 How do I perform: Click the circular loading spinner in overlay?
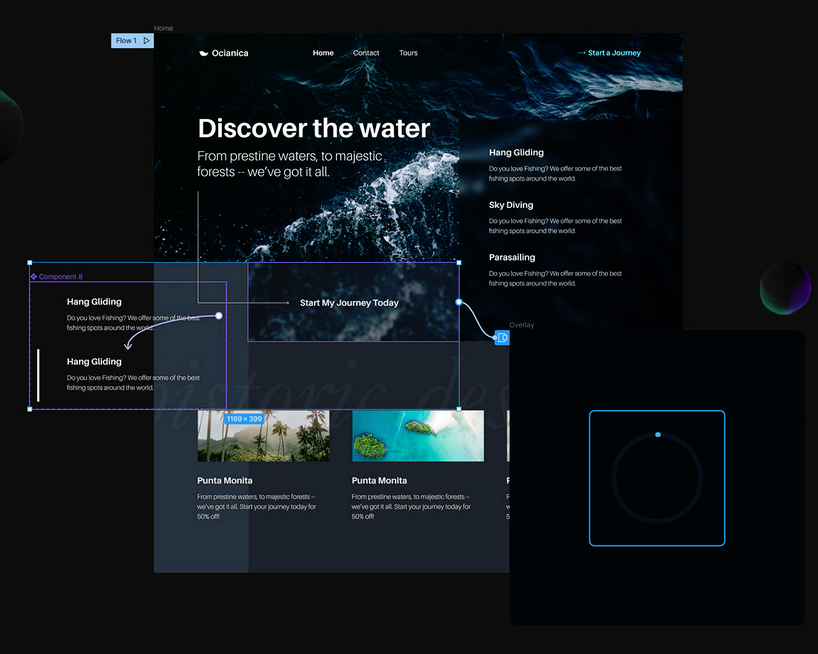(x=656, y=478)
